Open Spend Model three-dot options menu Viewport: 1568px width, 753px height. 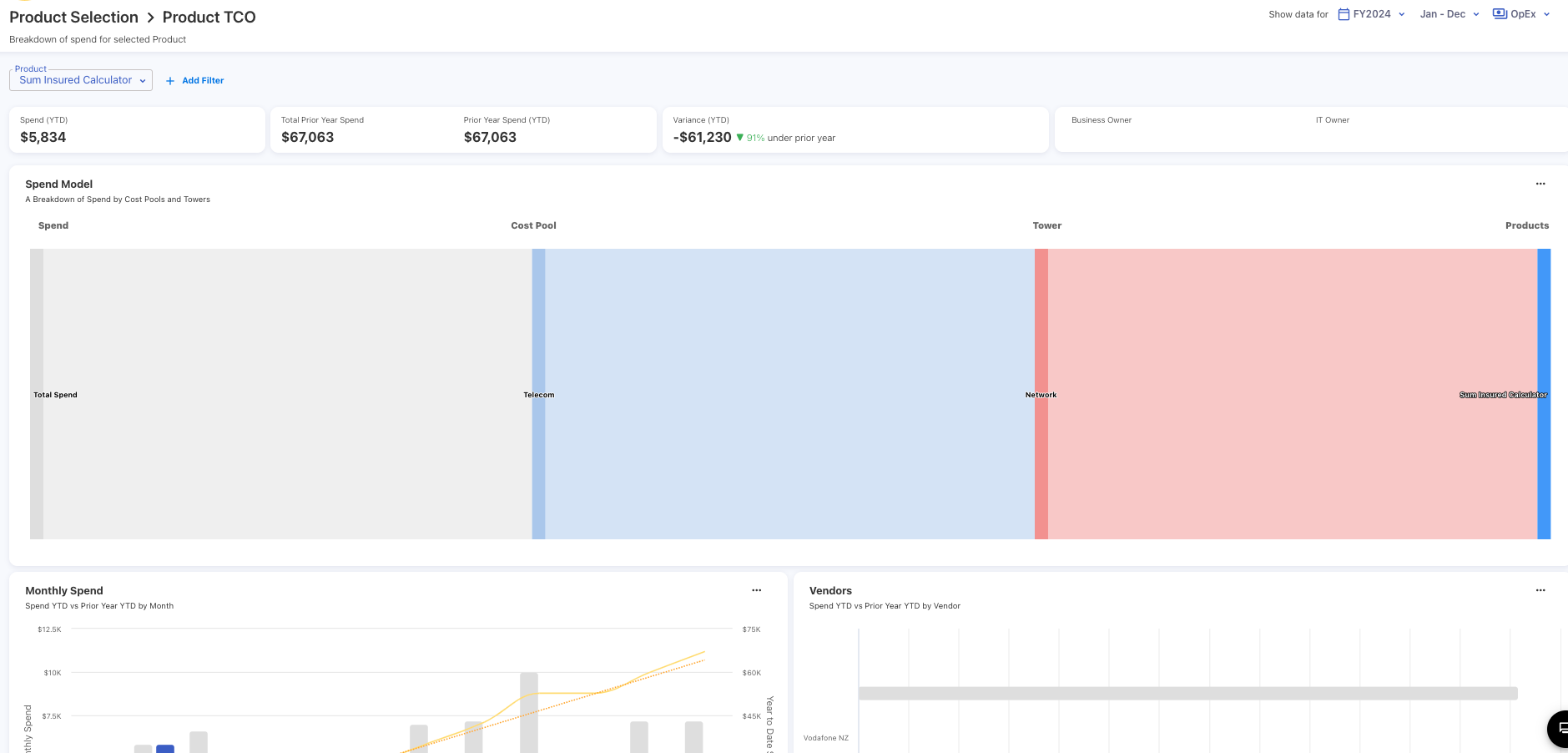(1540, 184)
